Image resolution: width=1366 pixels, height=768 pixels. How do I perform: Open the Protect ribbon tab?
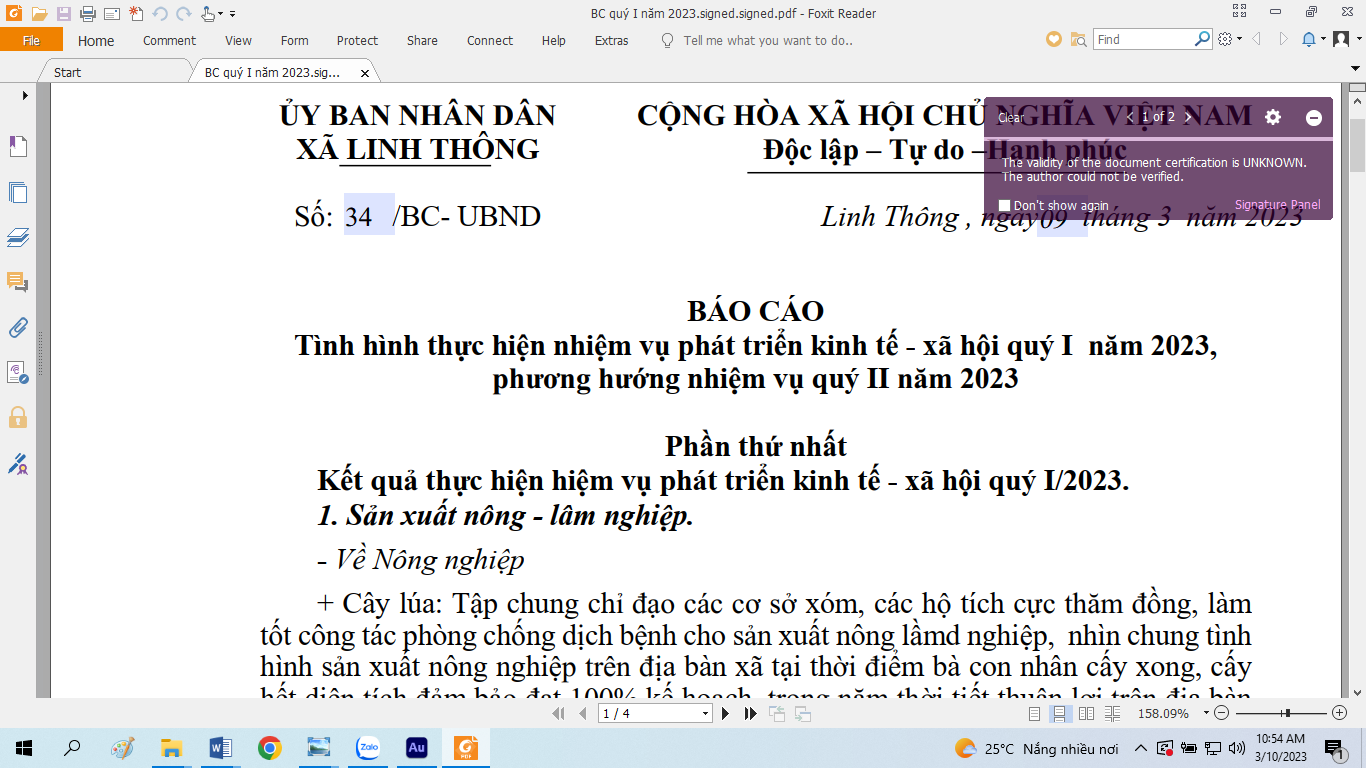tap(357, 40)
